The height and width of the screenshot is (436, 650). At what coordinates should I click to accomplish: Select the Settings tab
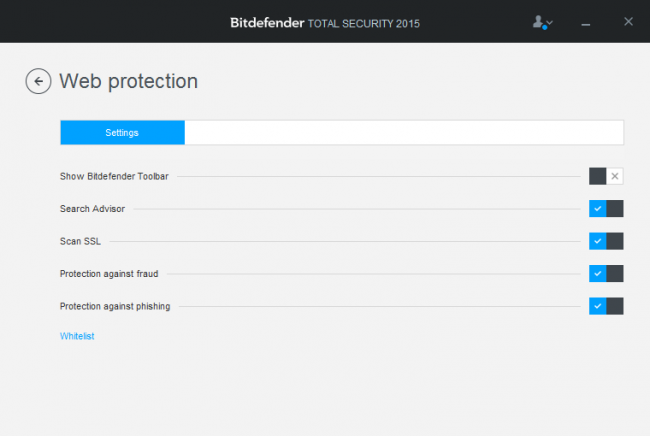pyautogui.click(x=122, y=132)
